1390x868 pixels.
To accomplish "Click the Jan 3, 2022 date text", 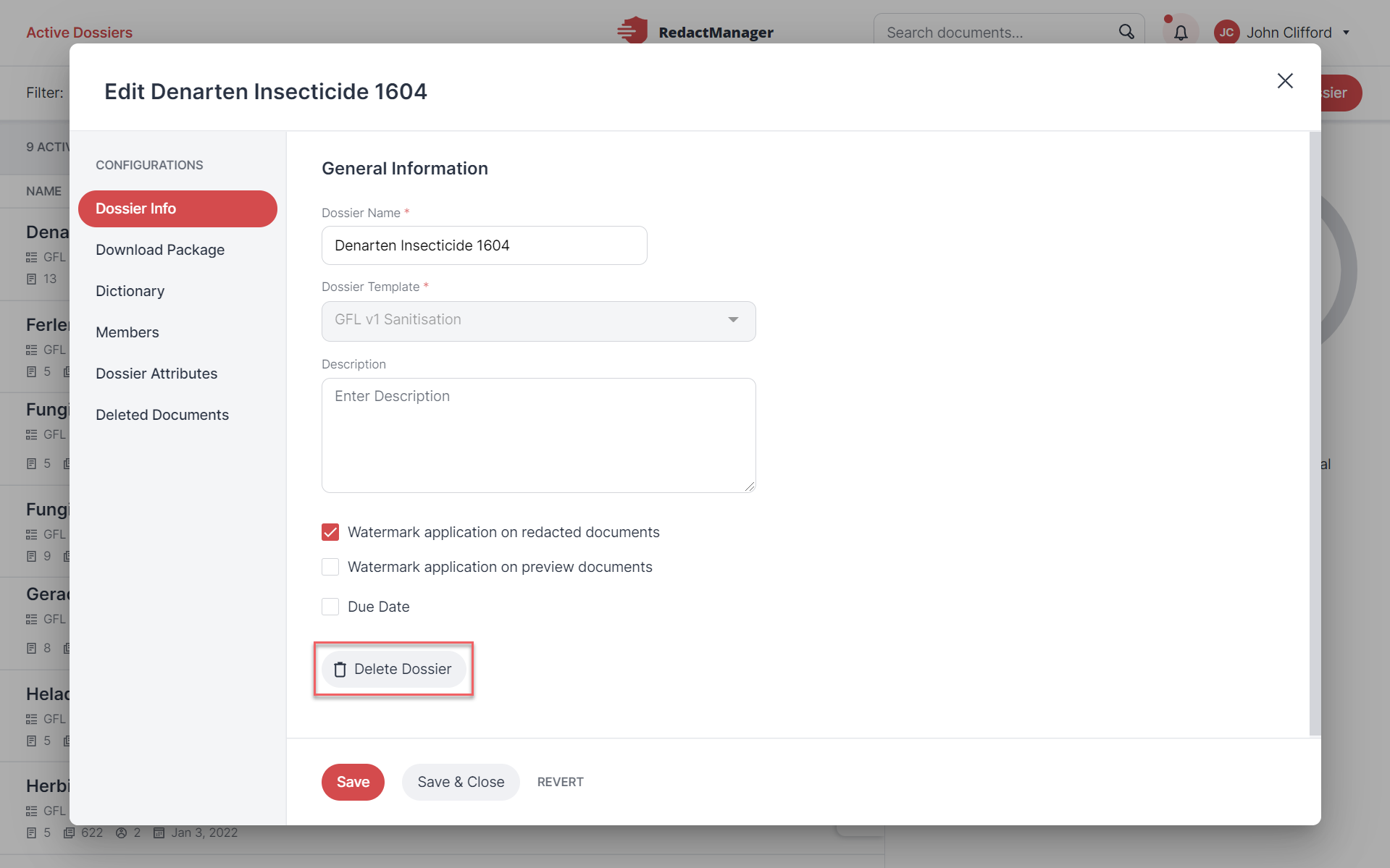I will point(204,833).
